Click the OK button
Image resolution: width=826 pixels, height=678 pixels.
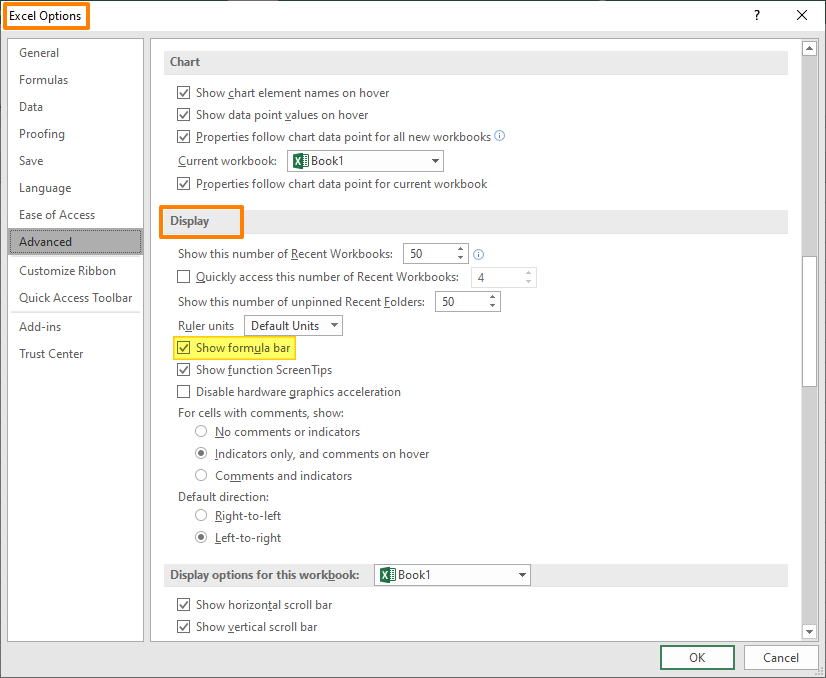(697, 657)
